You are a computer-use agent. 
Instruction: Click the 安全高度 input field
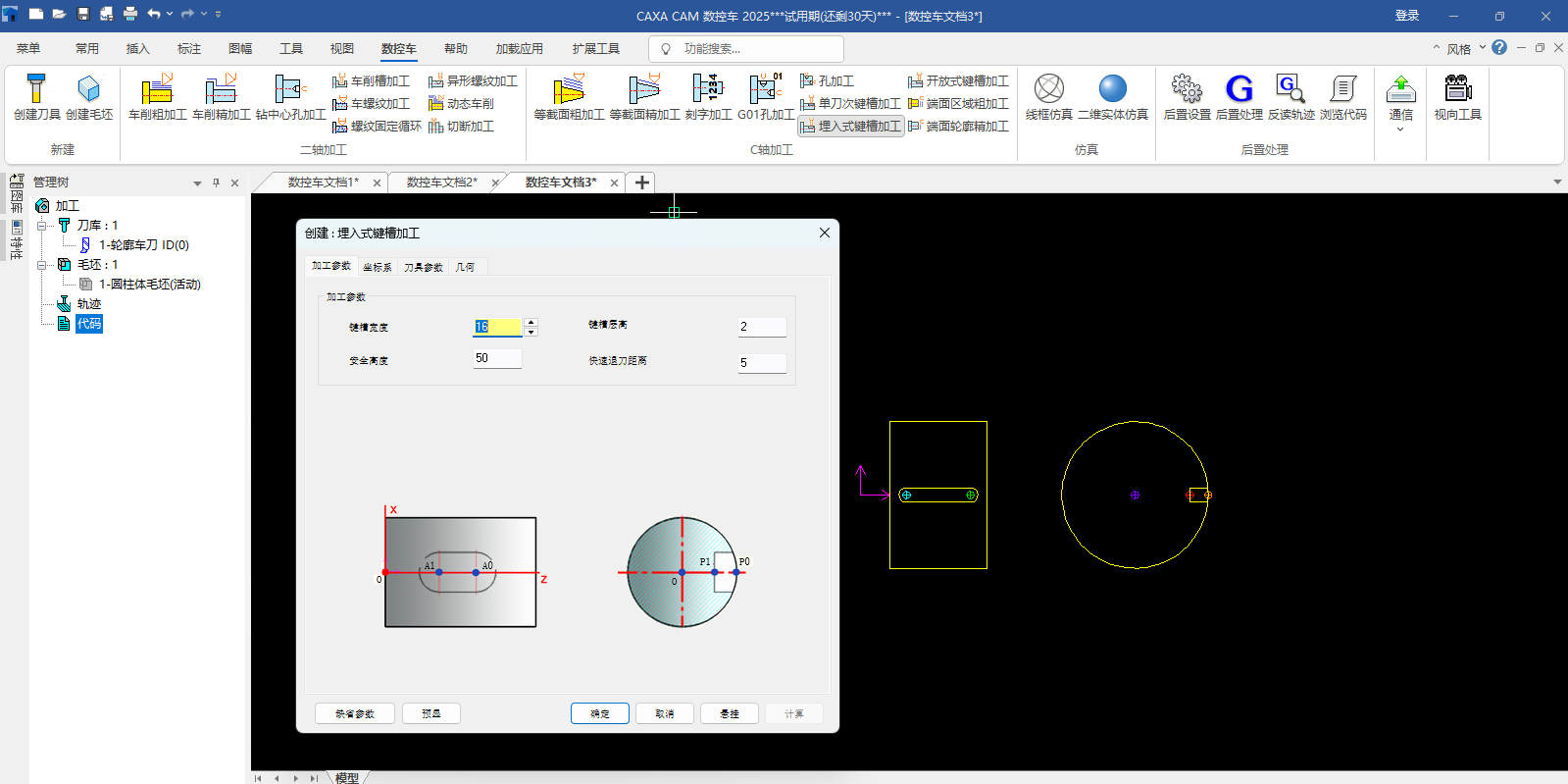click(497, 359)
